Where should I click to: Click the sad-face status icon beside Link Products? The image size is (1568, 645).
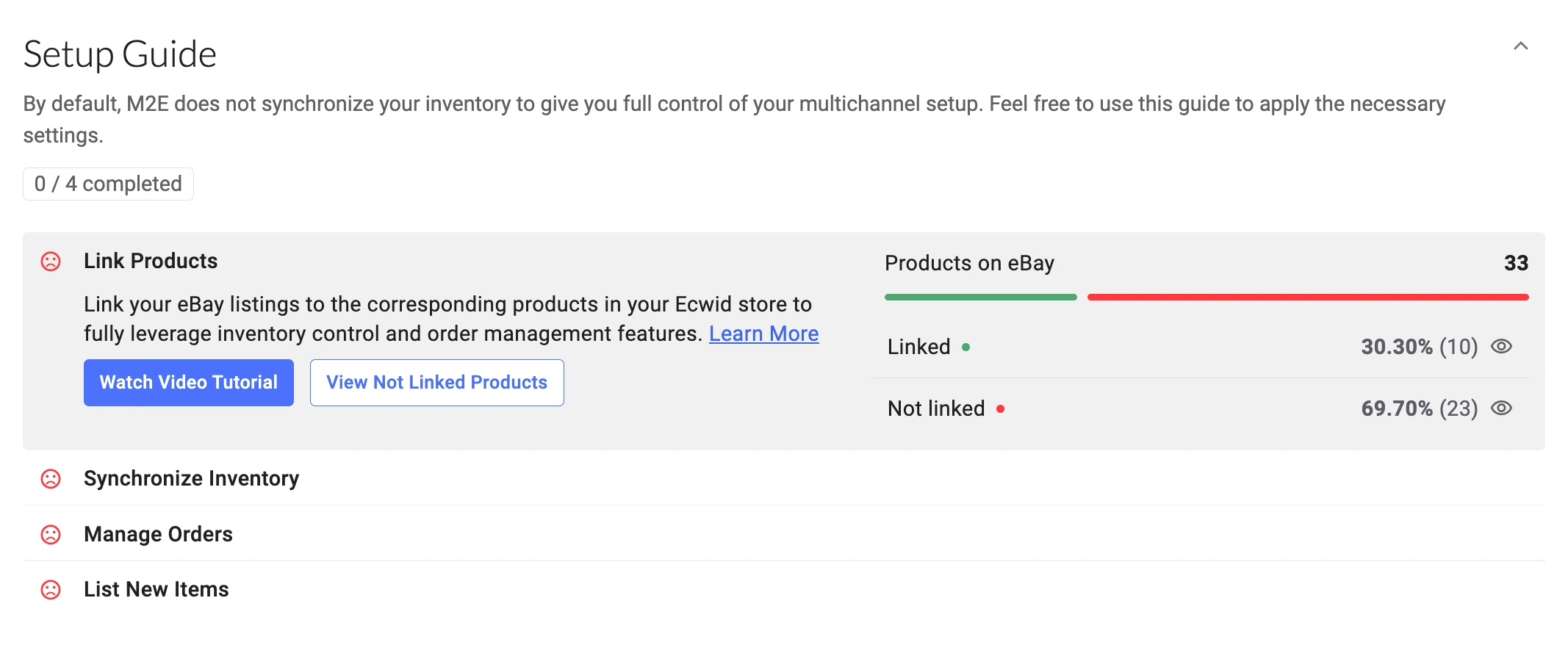click(x=50, y=262)
